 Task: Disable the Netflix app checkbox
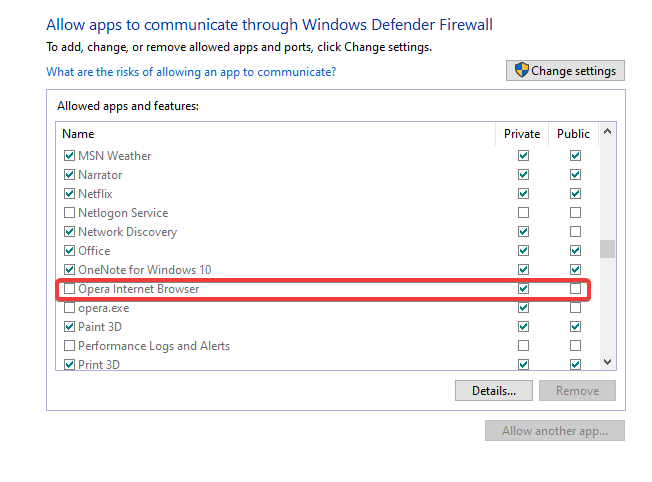tap(69, 194)
